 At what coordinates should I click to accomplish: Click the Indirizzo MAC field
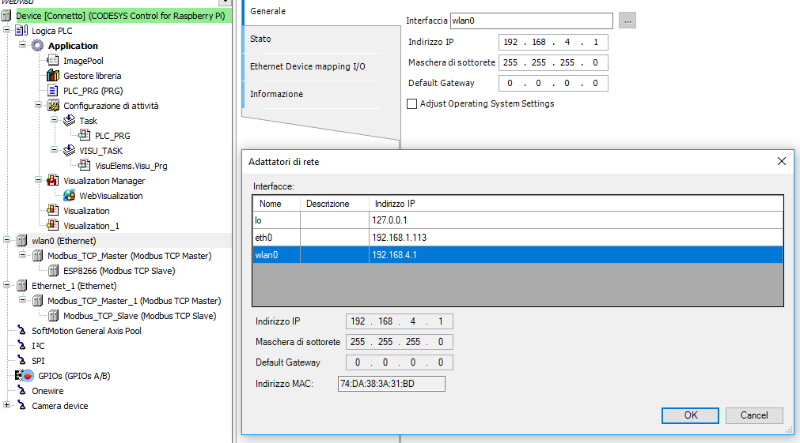coord(391,384)
